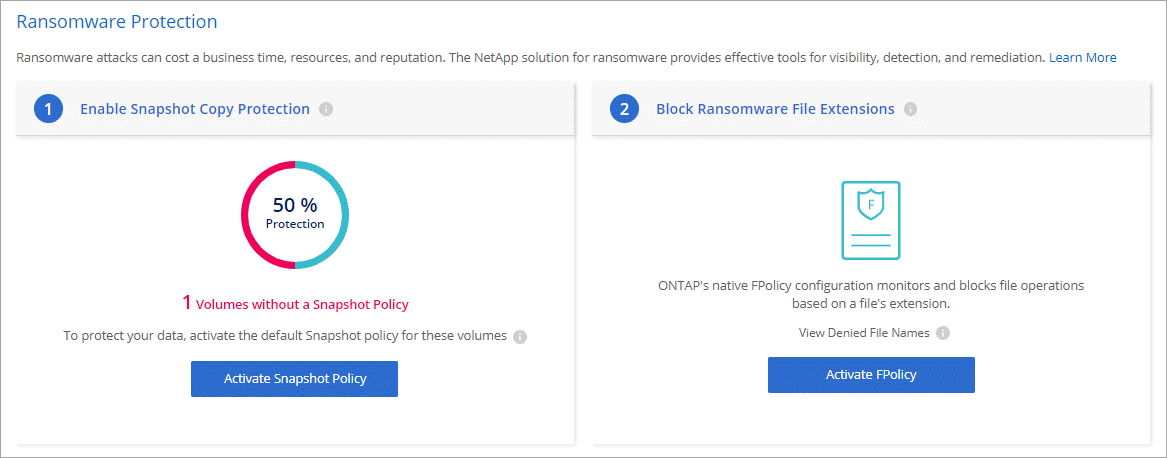Click the step 2 number badge
The image size is (1167, 458).
[625, 109]
